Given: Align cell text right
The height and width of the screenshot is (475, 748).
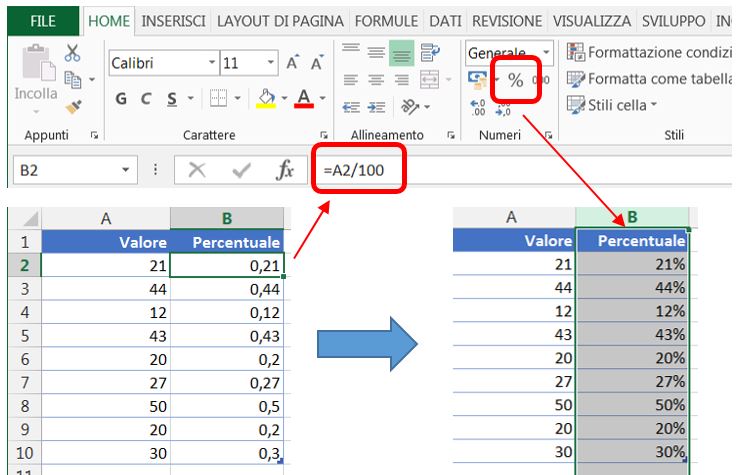Looking at the screenshot, I should pyautogui.click(x=402, y=80).
